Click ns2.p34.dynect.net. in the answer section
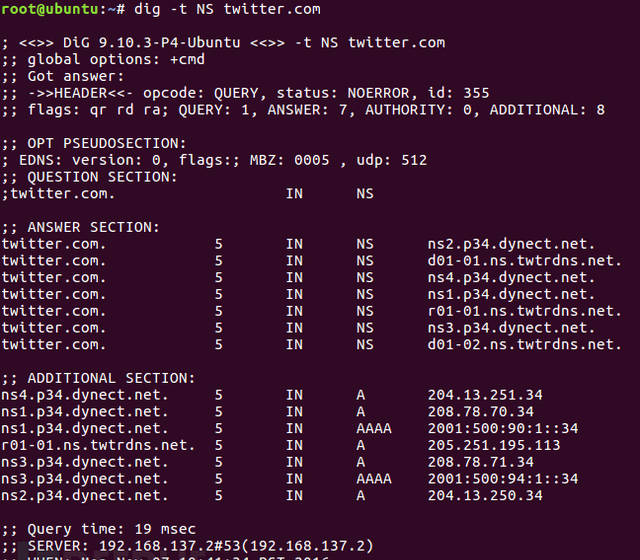The image size is (640, 560). pos(511,244)
